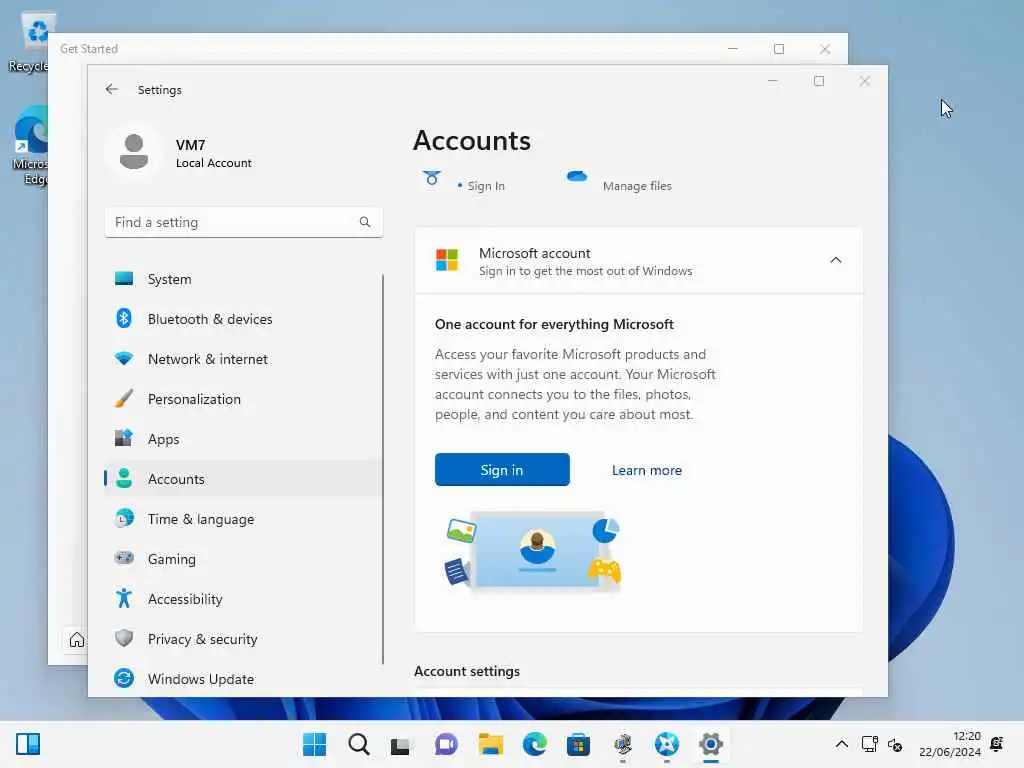
Task: Click the Network wifi icon in sidebar
Action: coord(123,359)
